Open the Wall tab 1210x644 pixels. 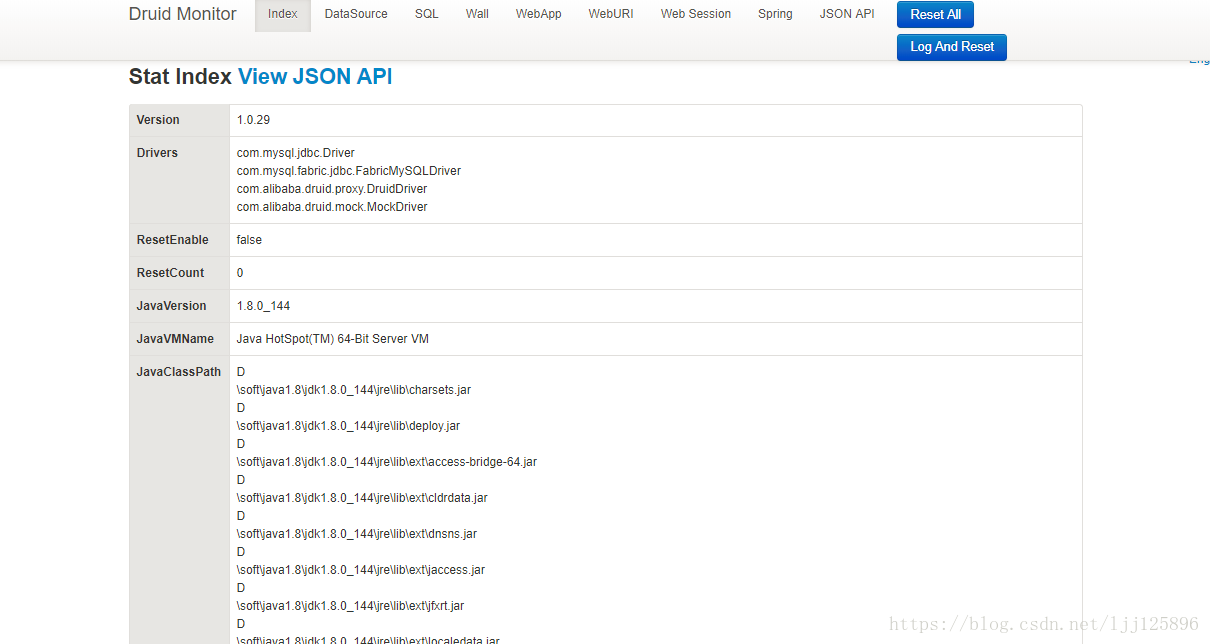coord(477,14)
